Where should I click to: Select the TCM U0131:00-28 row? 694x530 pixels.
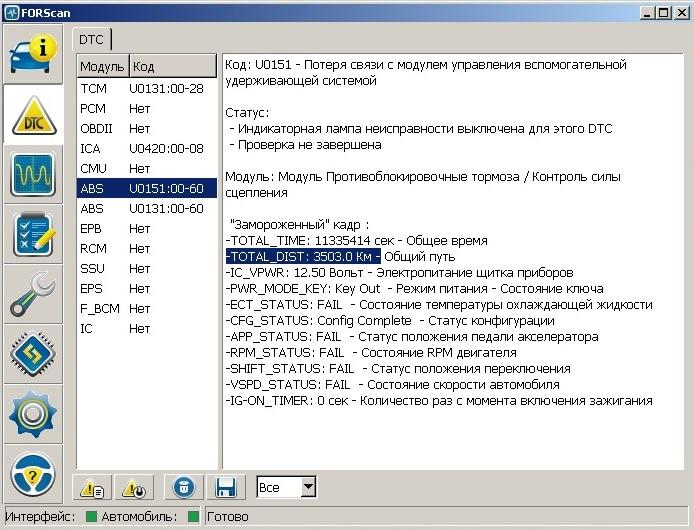(147, 89)
